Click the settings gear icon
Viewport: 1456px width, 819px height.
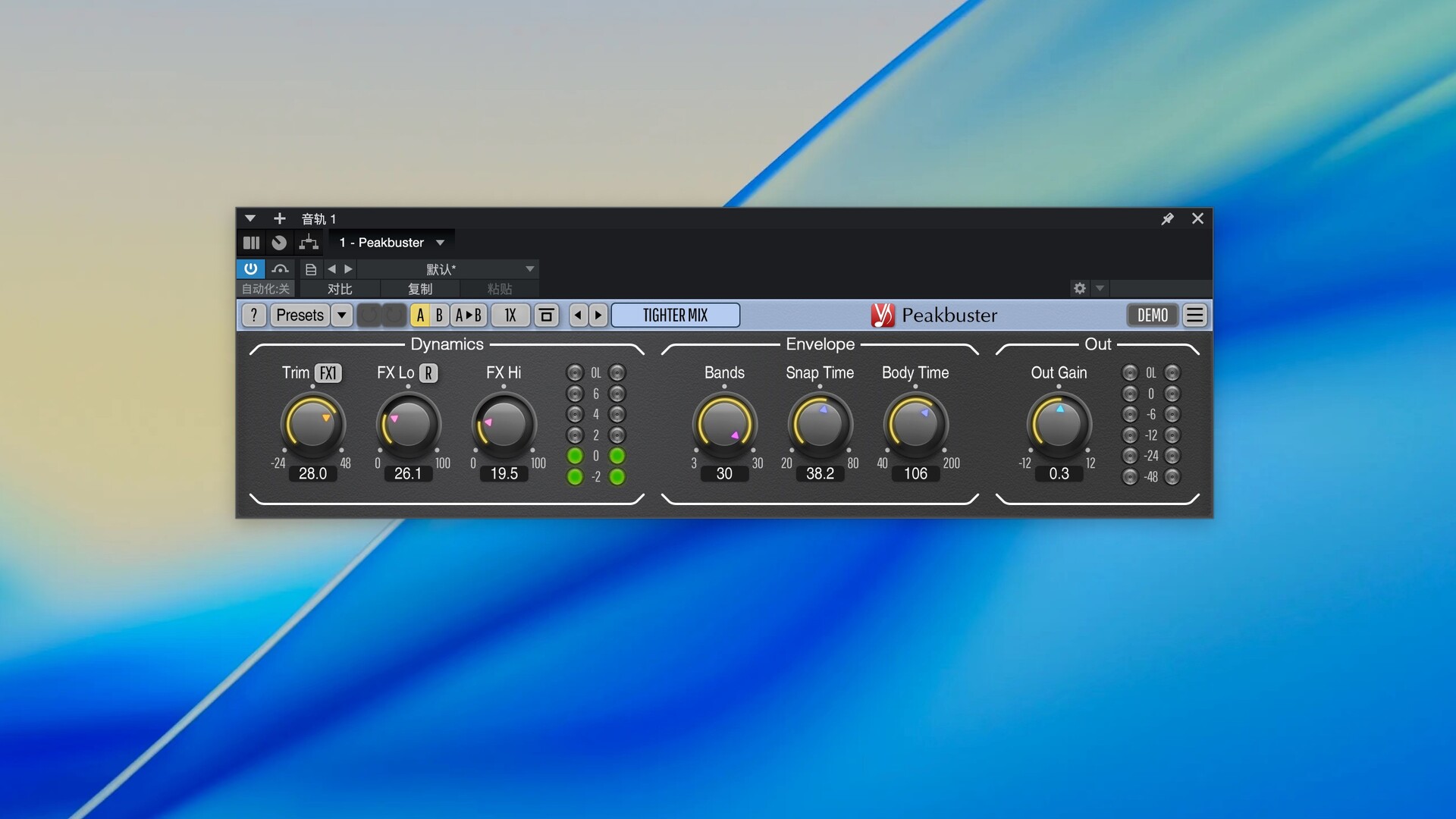[1079, 288]
